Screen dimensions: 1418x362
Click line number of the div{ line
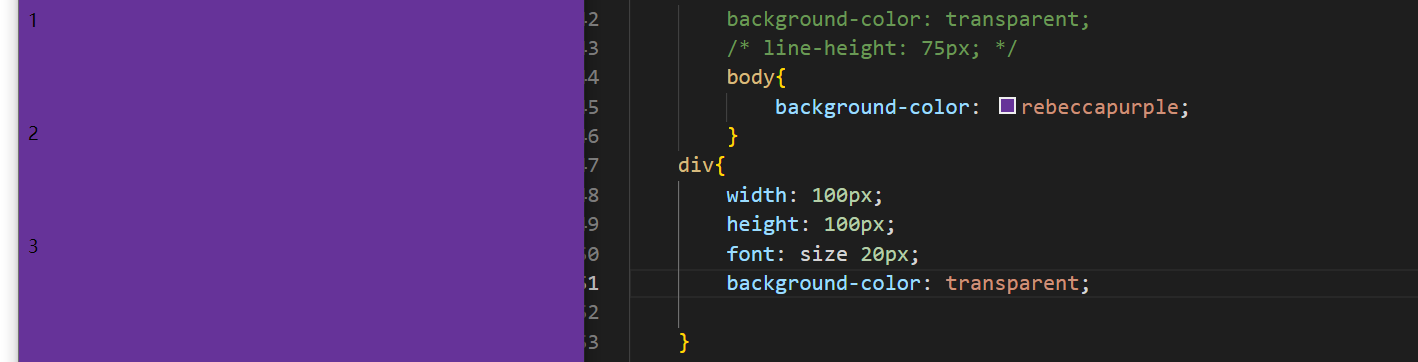click(591, 166)
